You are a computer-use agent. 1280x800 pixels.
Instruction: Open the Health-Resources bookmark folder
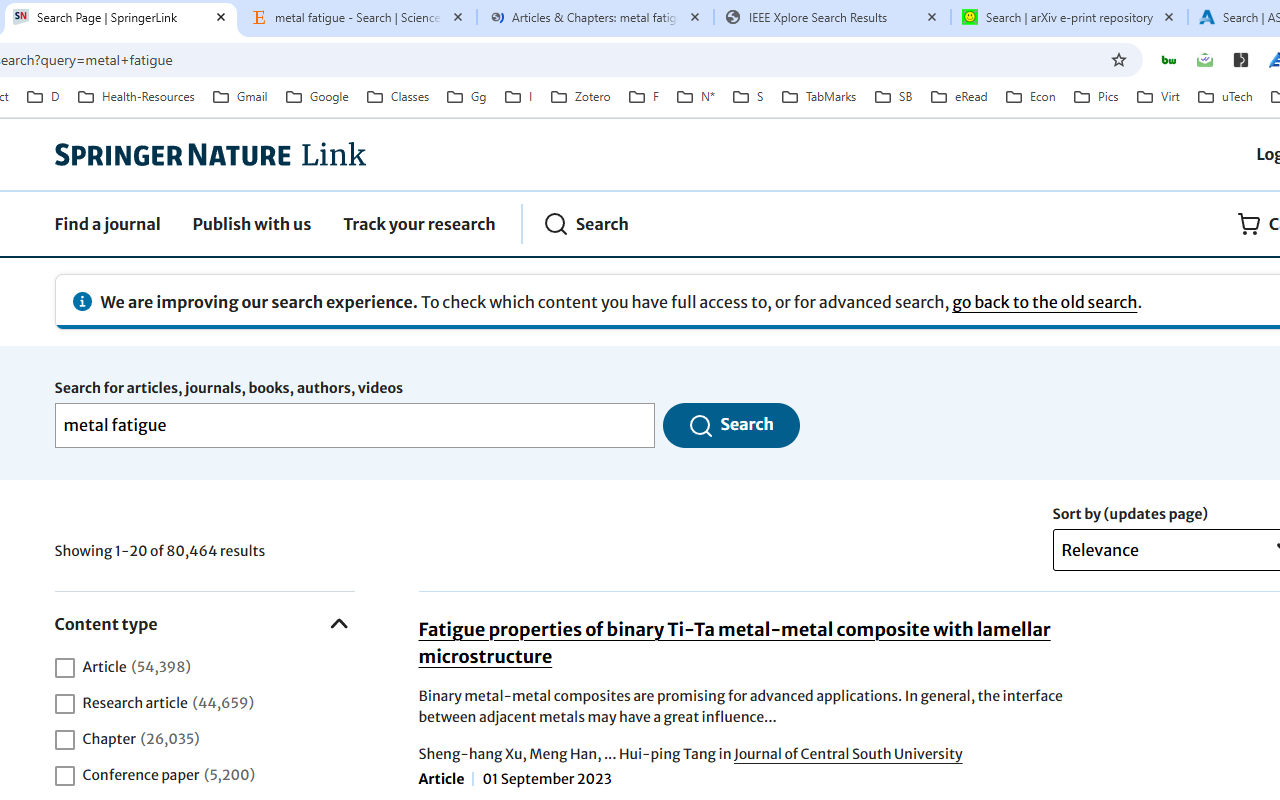[136, 97]
